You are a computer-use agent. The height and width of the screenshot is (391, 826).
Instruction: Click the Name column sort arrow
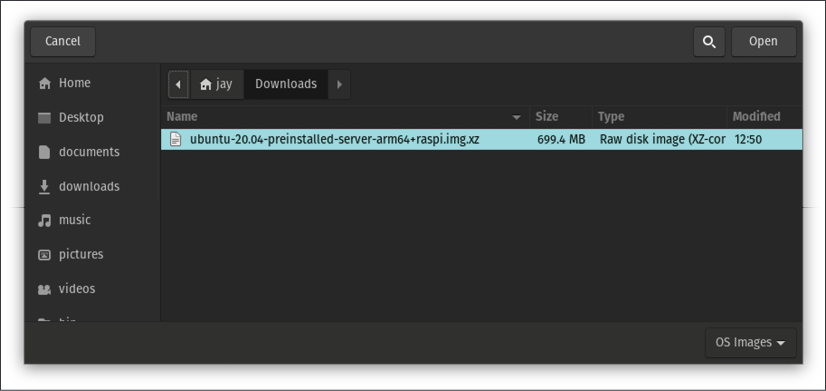(x=516, y=117)
